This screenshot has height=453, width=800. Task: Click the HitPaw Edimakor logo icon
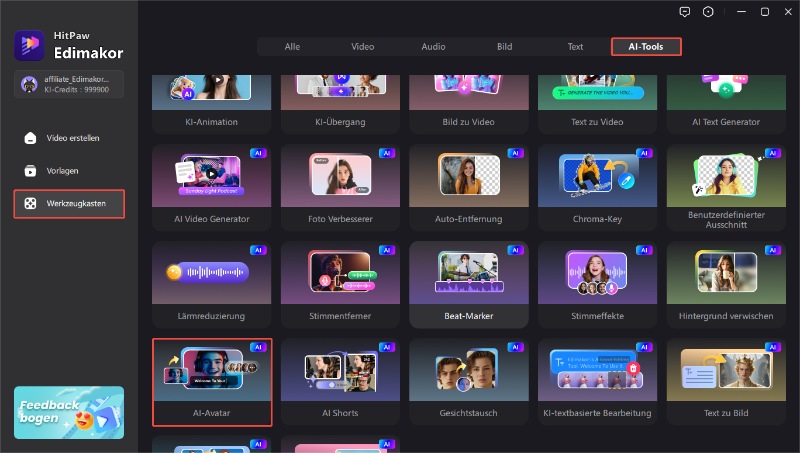point(28,44)
